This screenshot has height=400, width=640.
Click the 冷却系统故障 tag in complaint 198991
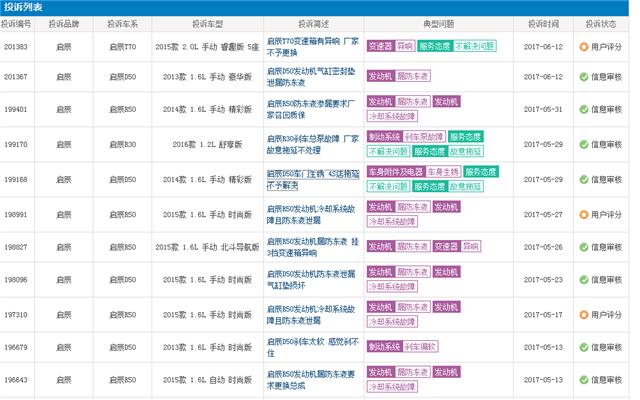(392, 222)
